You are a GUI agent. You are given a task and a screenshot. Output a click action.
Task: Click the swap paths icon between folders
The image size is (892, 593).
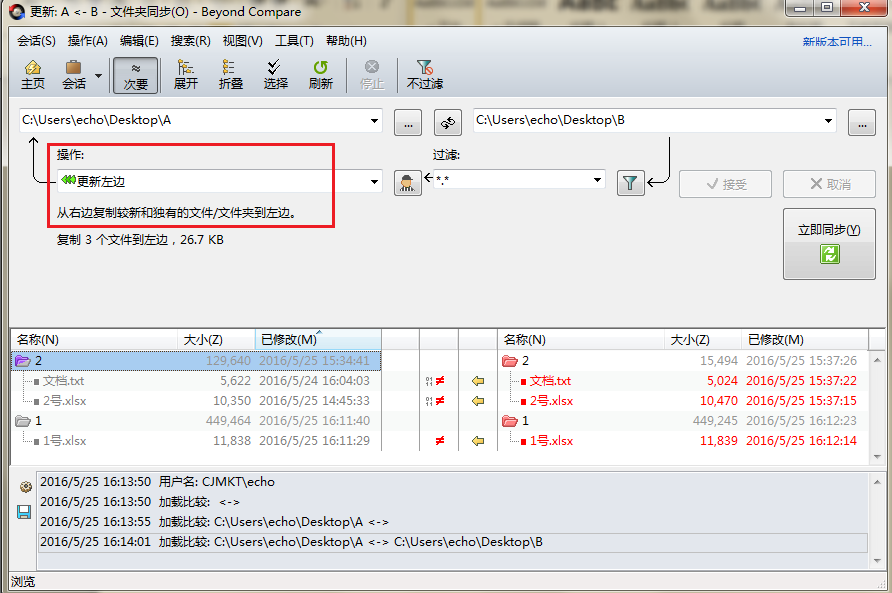pyautogui.click(x=447, y=122)
